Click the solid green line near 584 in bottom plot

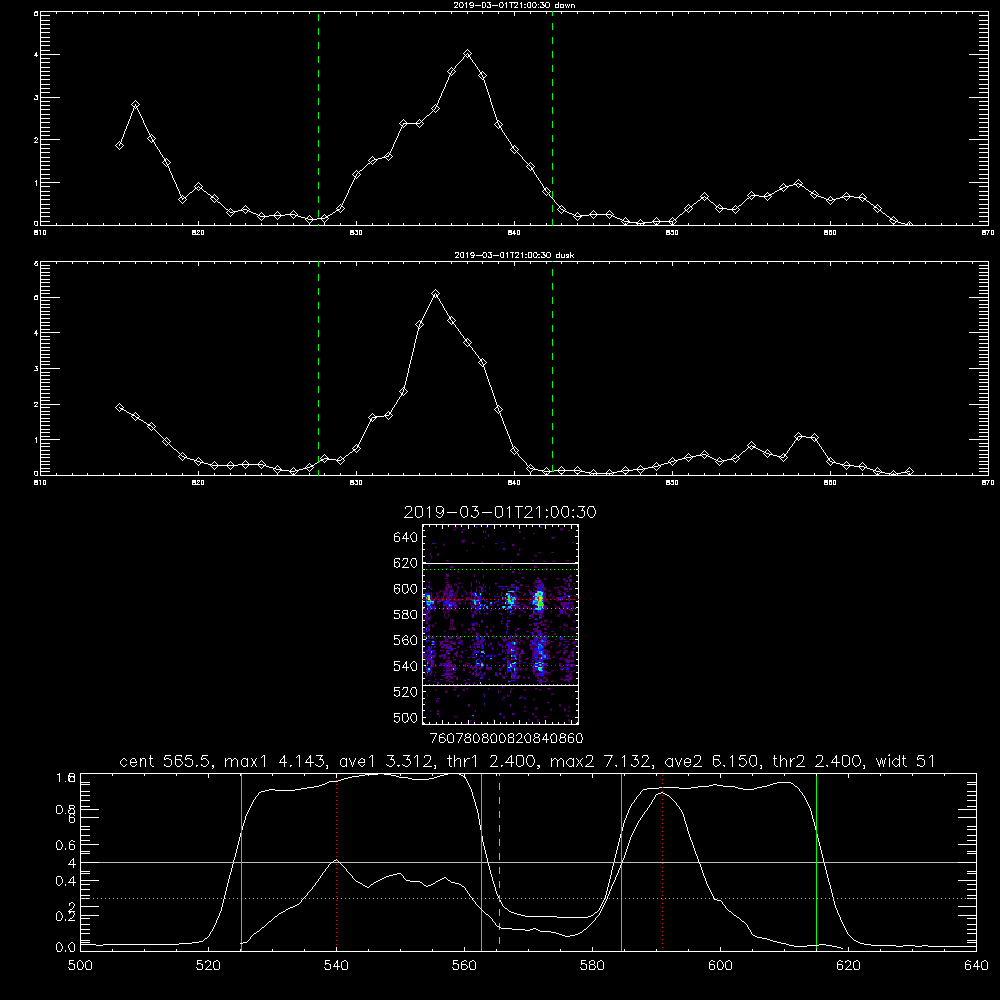(x=621, y=861)
